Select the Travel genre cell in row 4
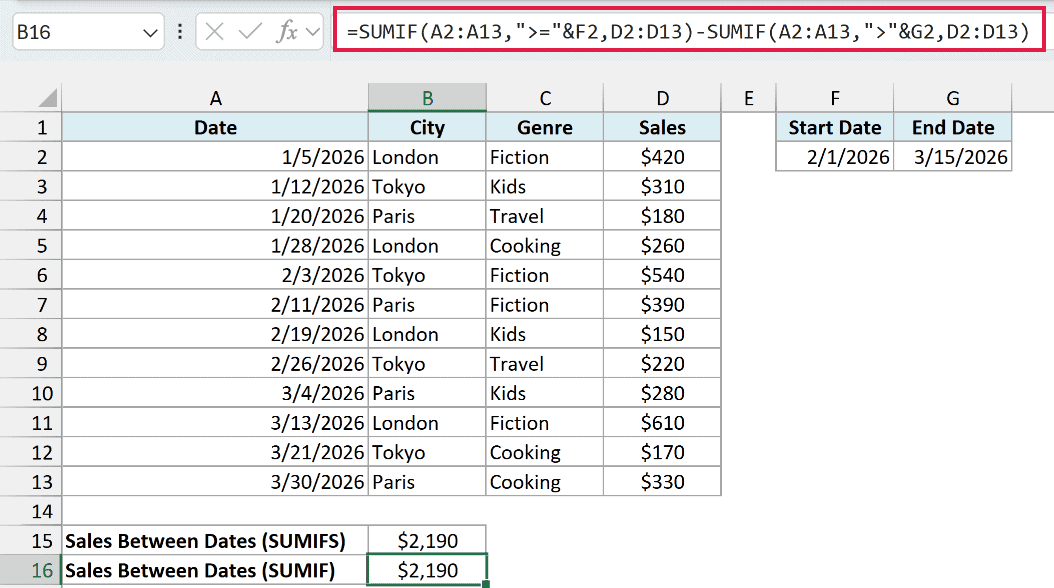This screenshot has width=1054, height=588. click(545, 216)
